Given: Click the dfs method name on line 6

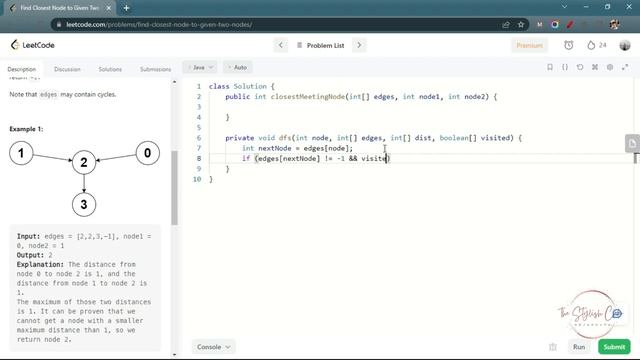Looking at the screenshot, I should click(285, 138).
